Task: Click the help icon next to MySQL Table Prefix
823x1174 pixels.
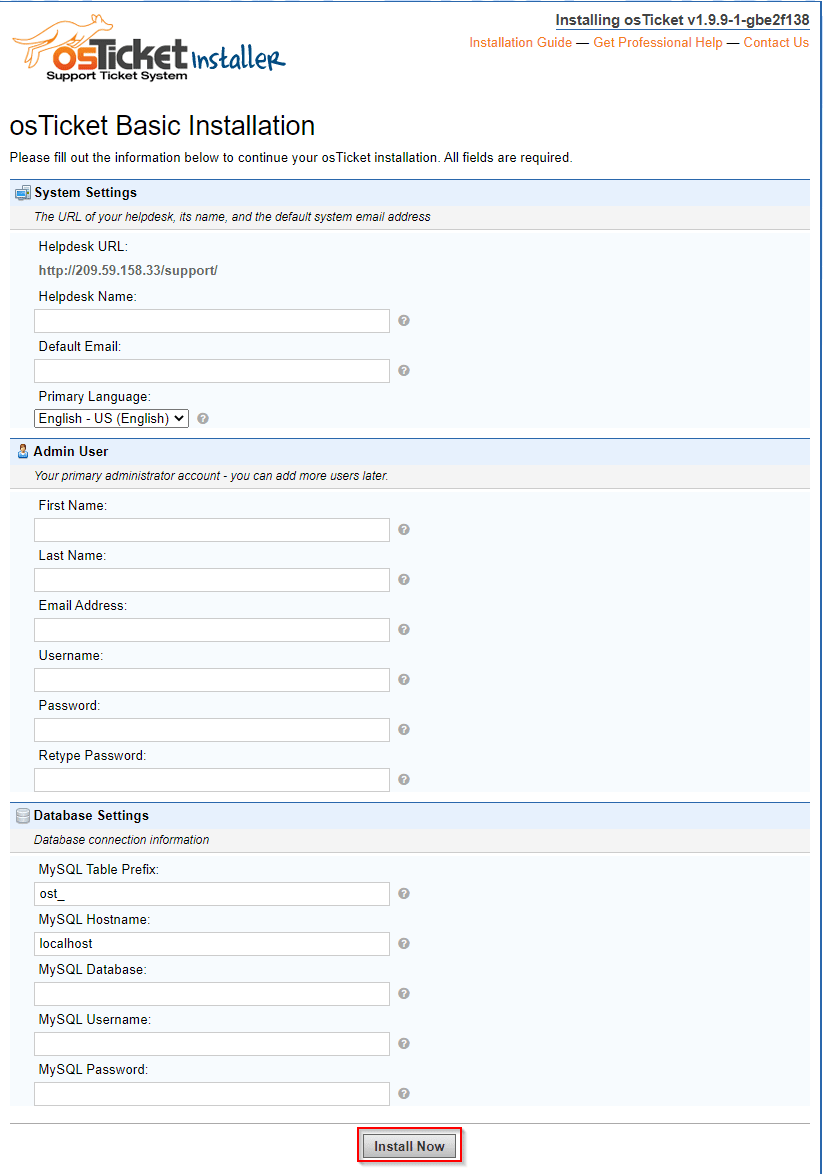Action: coord(403,893)
